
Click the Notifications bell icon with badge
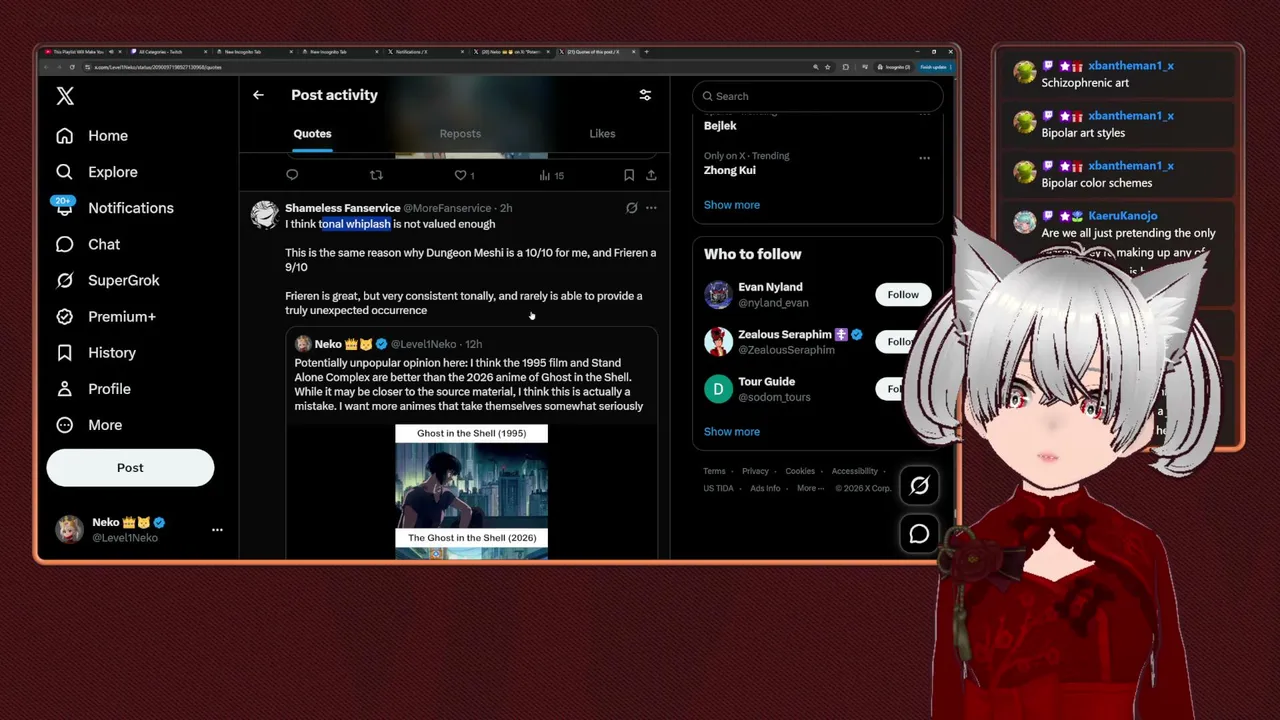(x=65, y=207)
